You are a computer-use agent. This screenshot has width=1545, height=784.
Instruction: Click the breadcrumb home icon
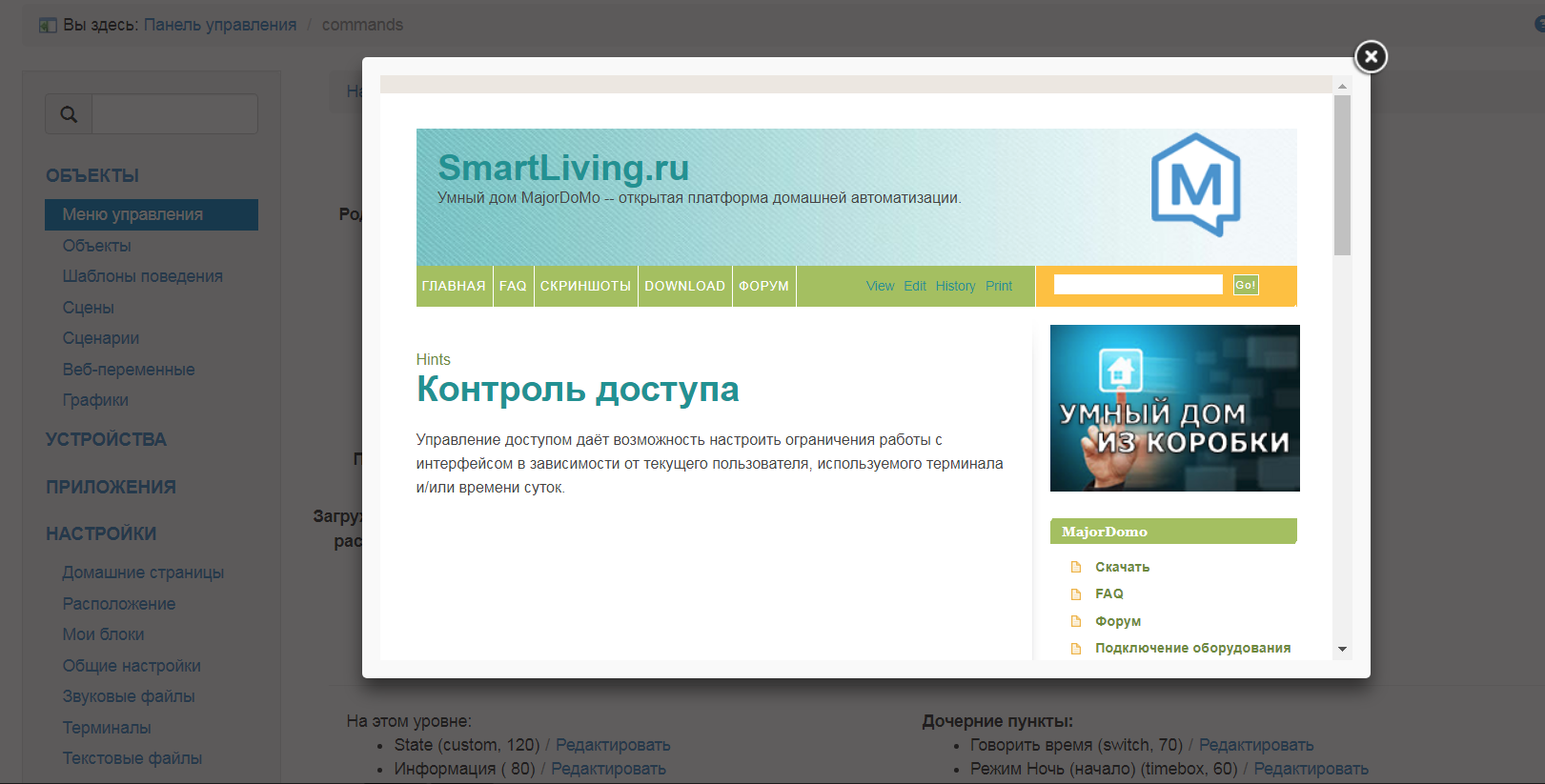[48, 25]
